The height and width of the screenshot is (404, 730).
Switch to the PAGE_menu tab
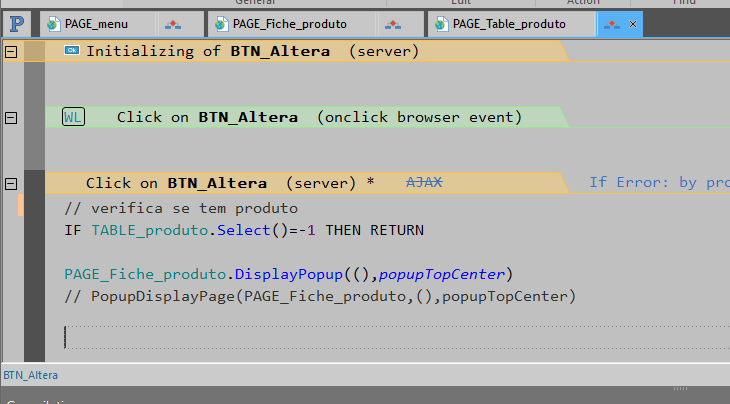coord(97,24)
